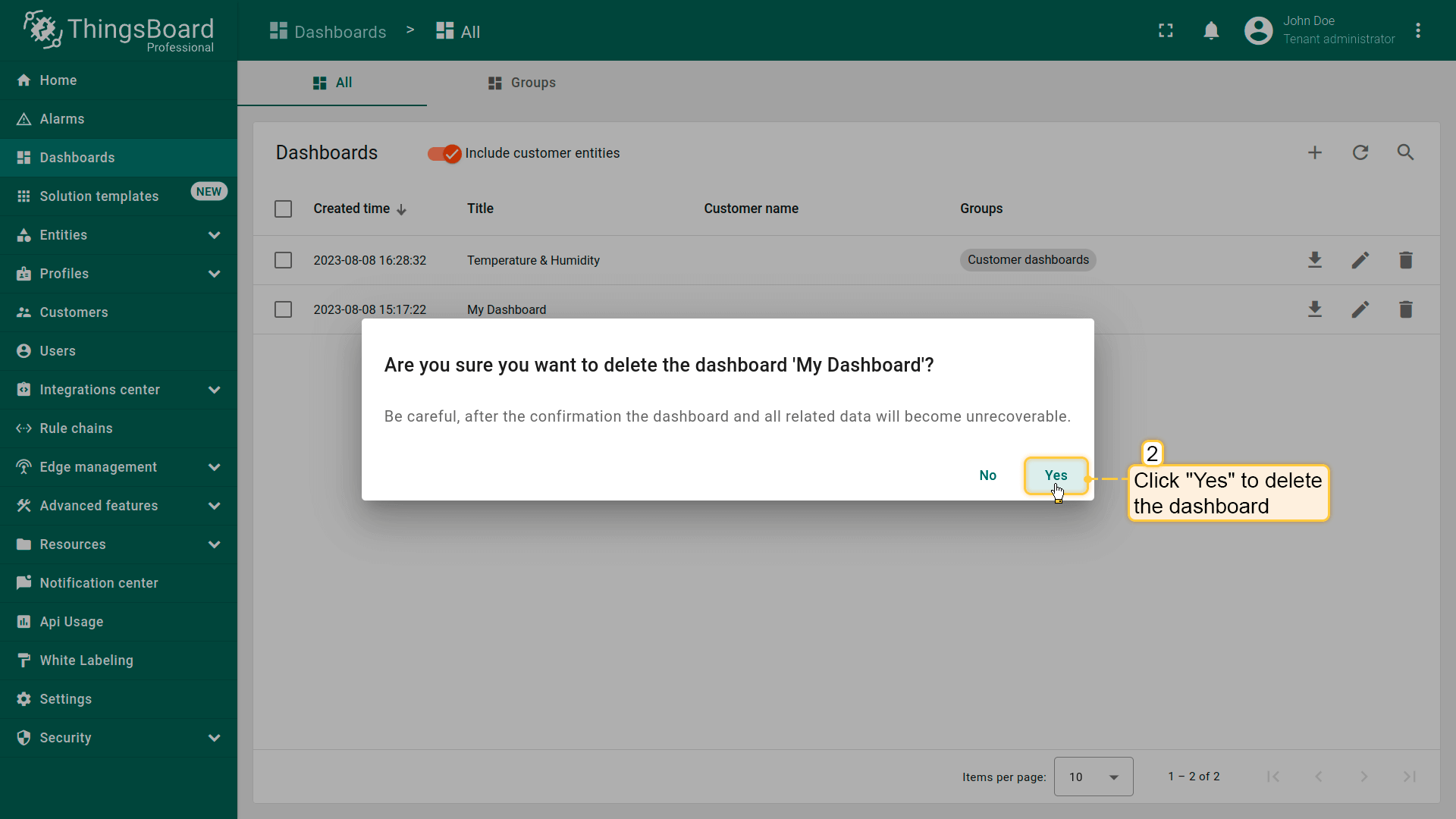Confirm deletion by clicking Yes
The height and width of the screenshot is (819, 1456).
[1056, 475]
